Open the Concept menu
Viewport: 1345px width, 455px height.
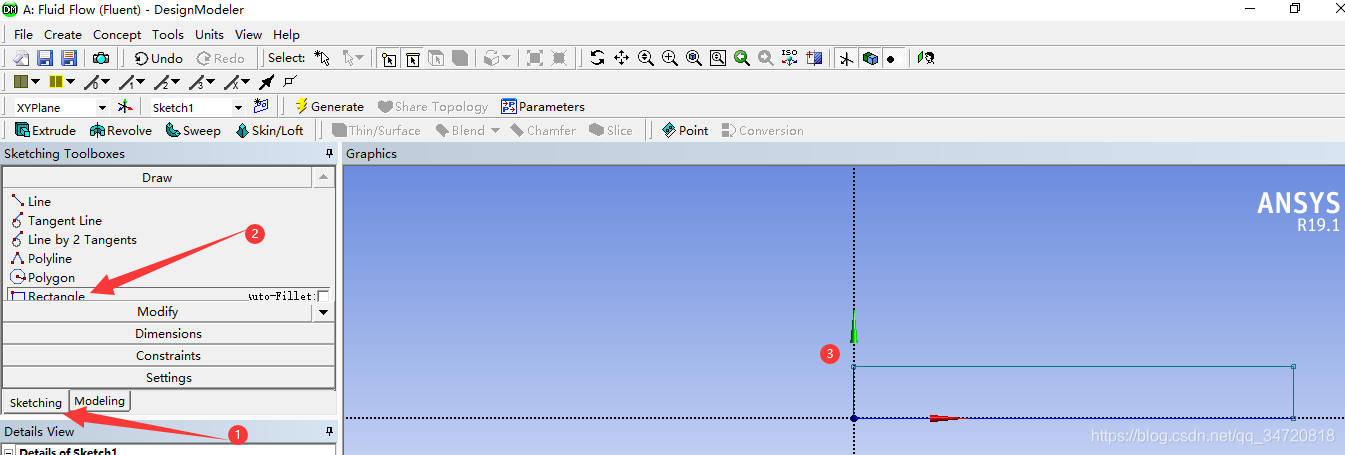point(117,34)
